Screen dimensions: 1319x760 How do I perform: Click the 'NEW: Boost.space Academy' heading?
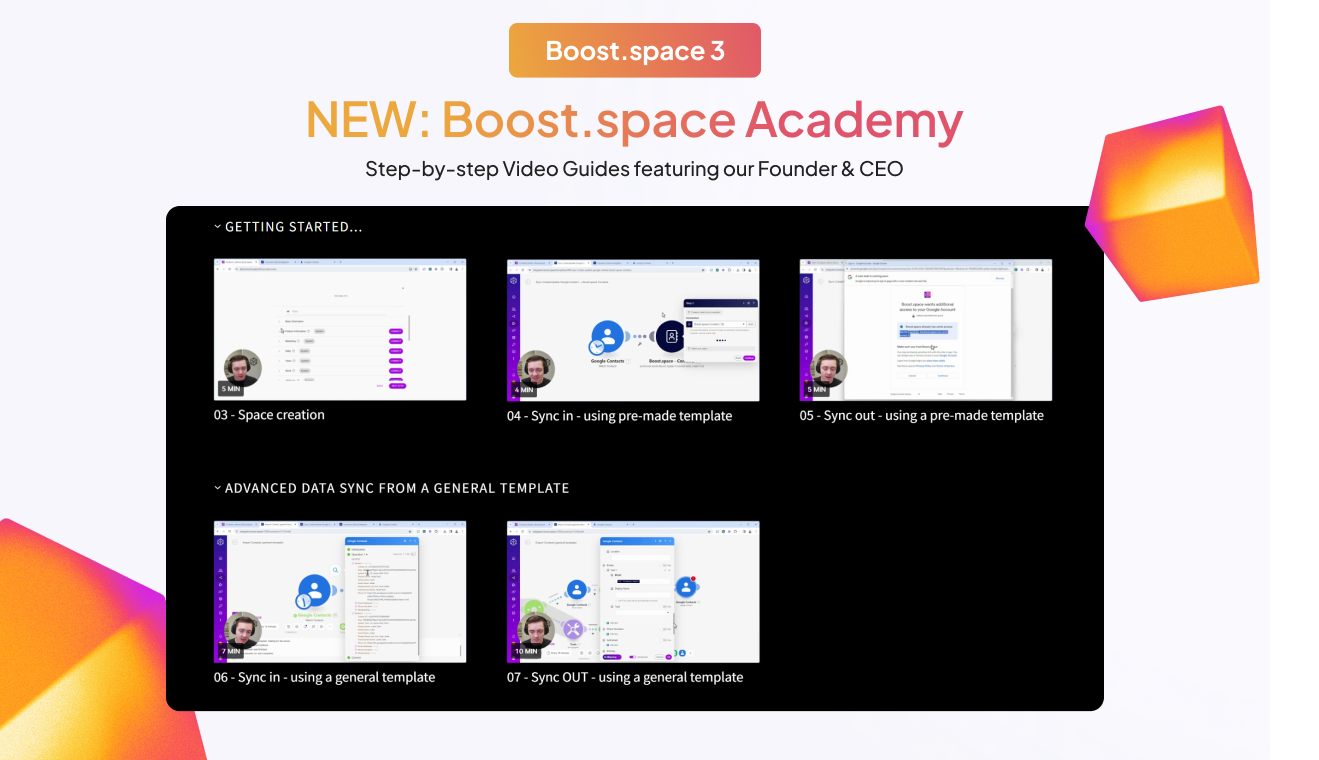(x=634, y=120)
